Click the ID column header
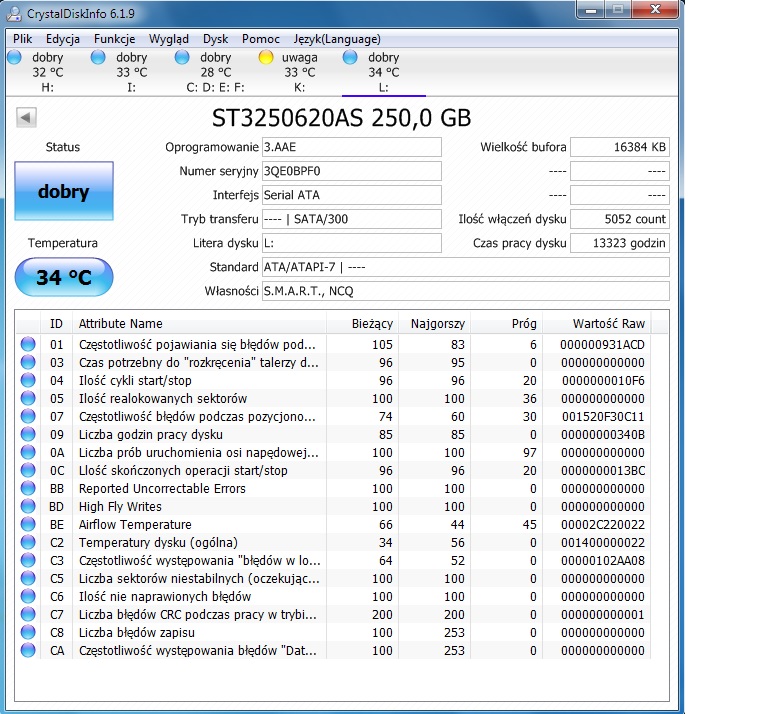Image resolution: width=768 pixels, height=714 pixels. coord(56,324)
